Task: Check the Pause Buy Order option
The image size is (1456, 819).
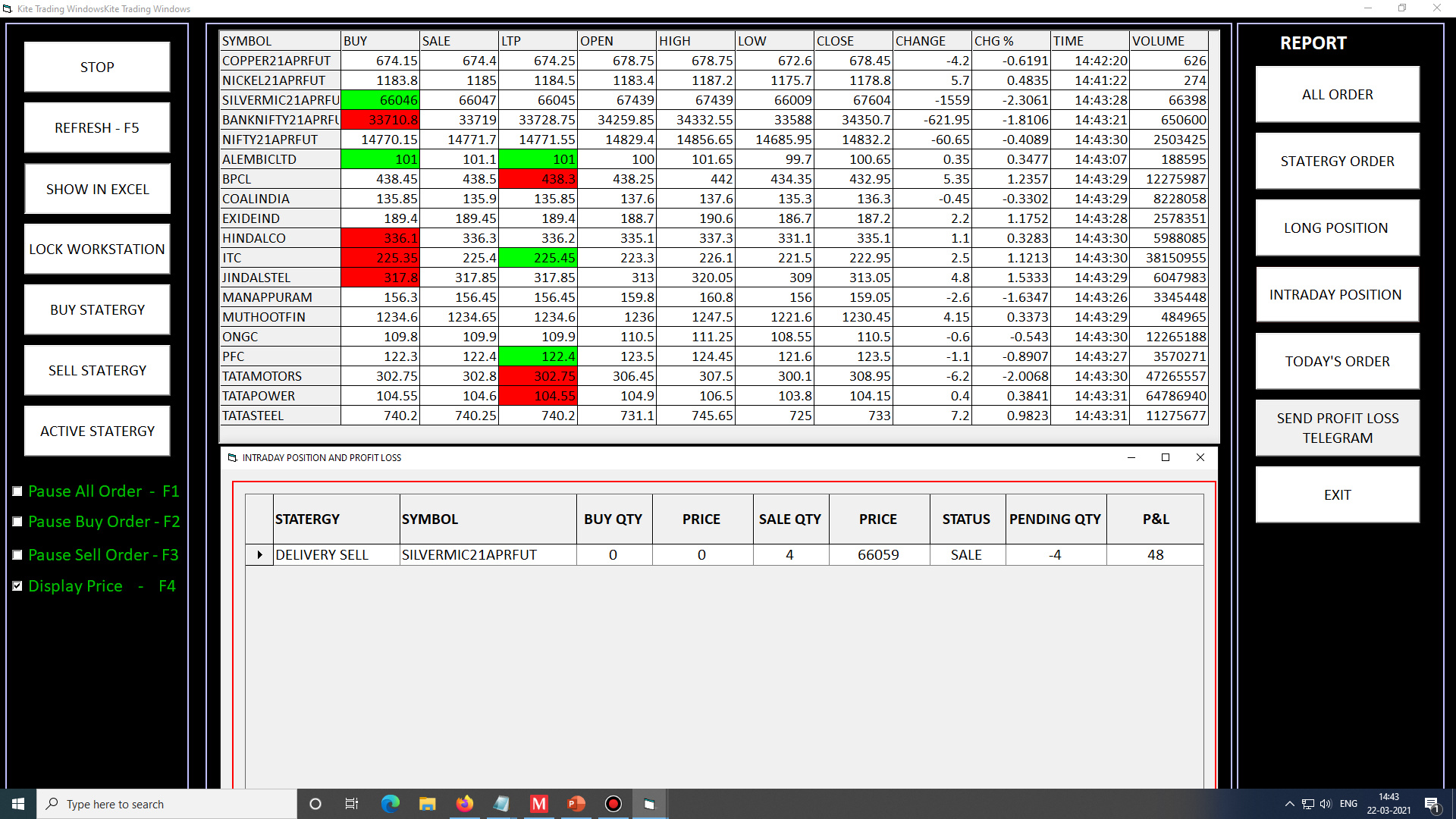Action: 17,522
